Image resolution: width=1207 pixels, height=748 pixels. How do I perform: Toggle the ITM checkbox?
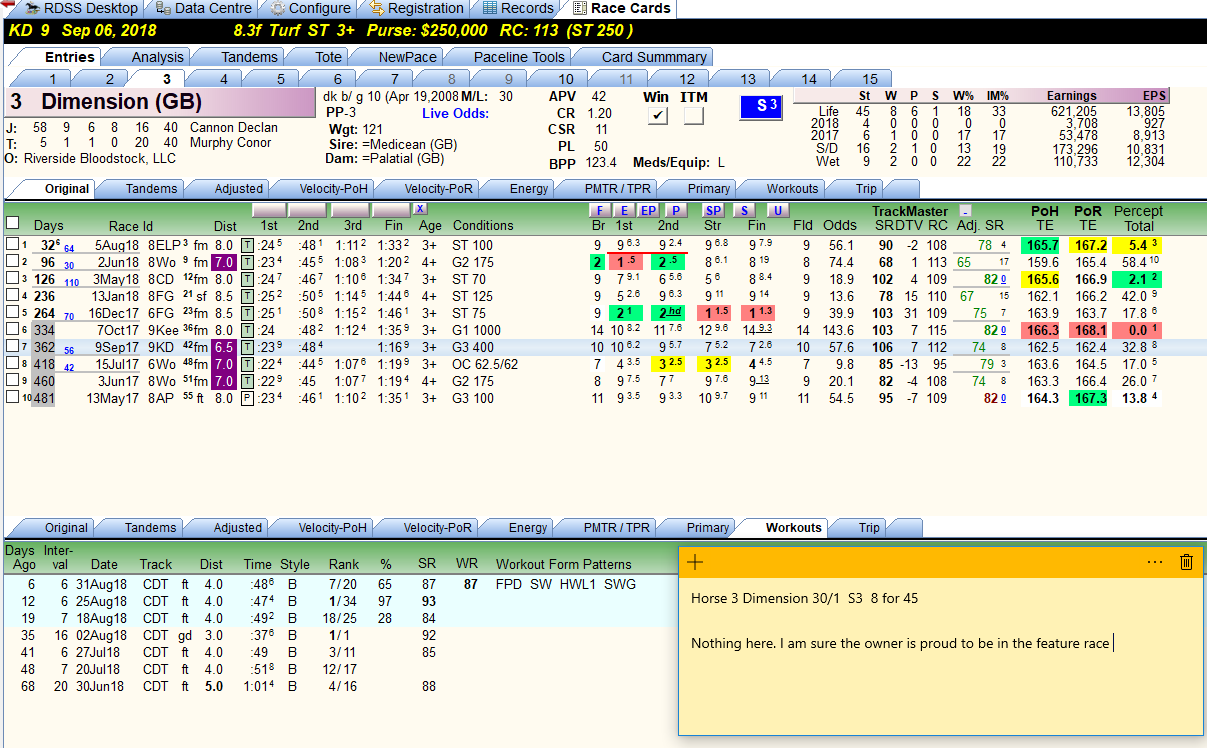coord(693,116)
